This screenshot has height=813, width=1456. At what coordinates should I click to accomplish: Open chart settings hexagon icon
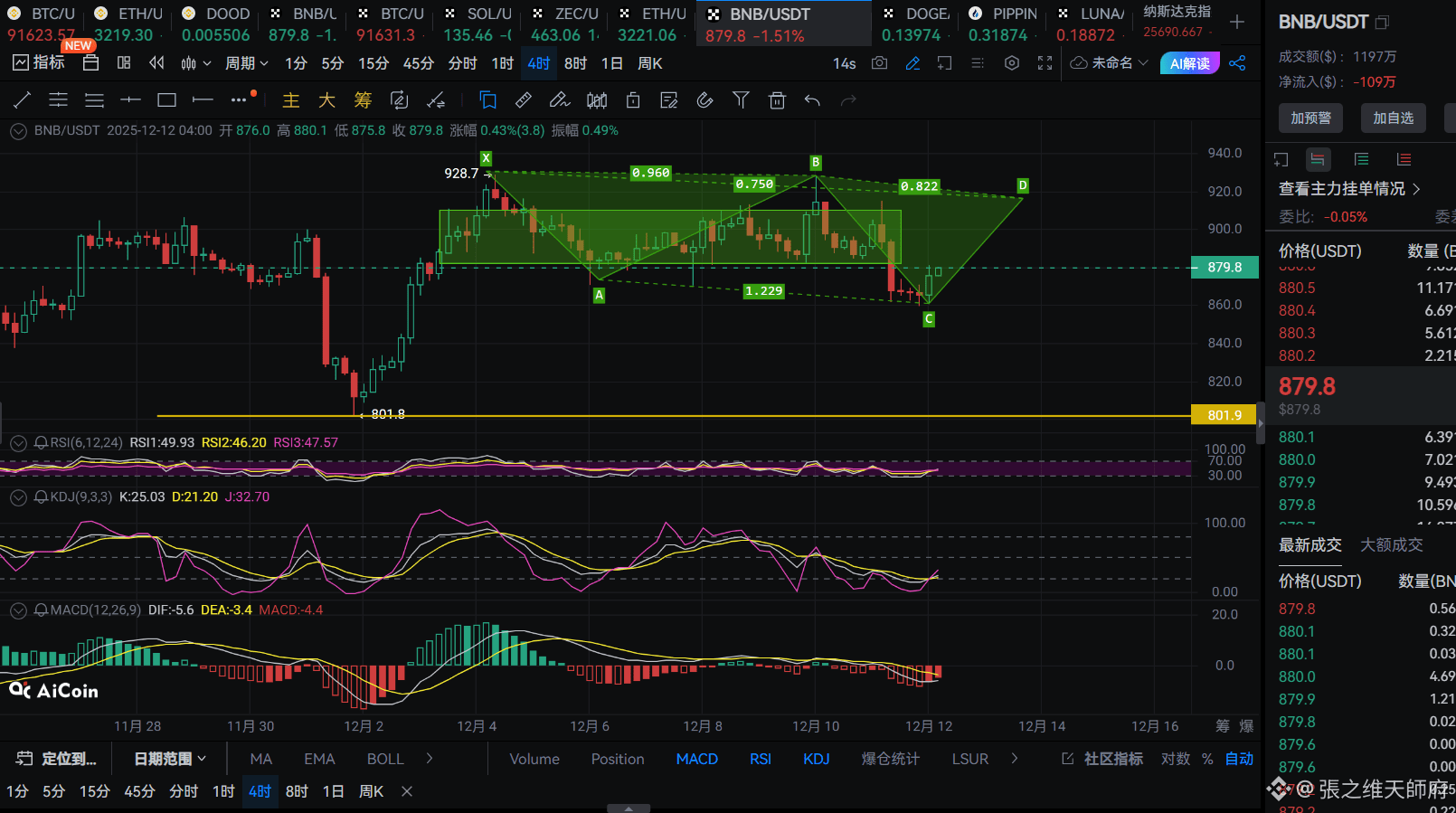click(x=1012, y=63)
